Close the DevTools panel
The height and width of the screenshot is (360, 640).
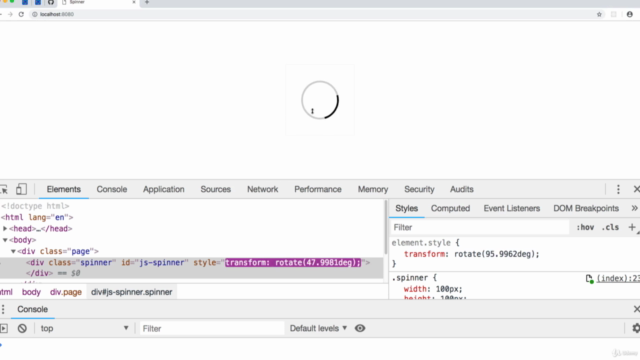(636, 189)
